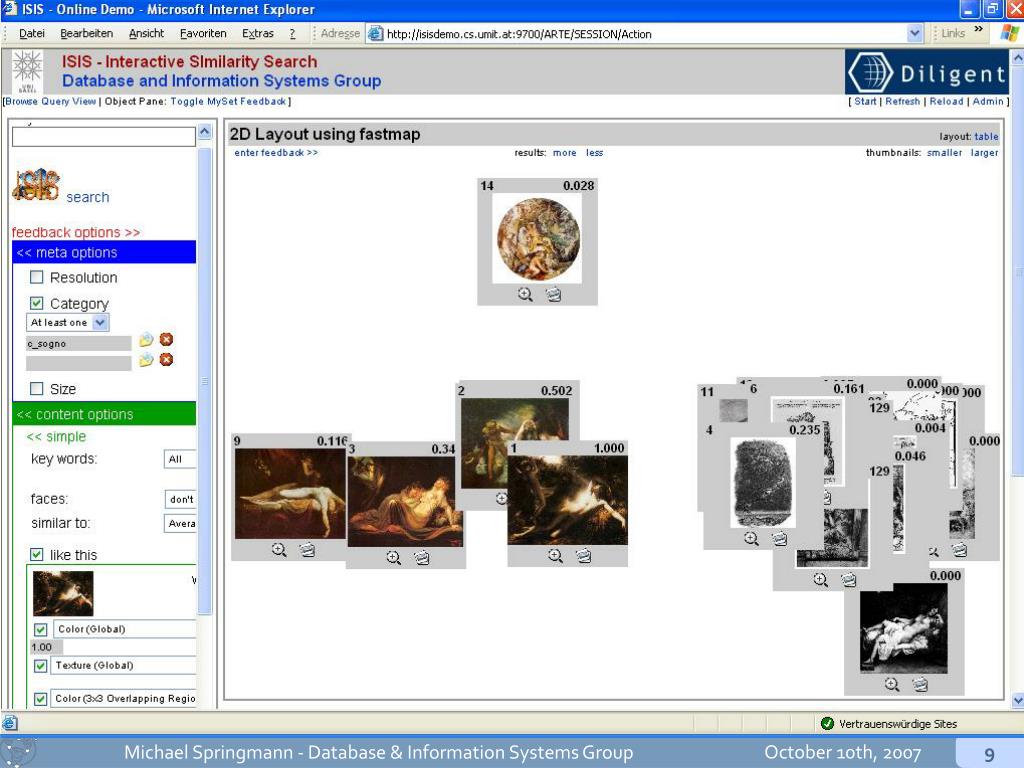1024x768 pixels.
Task: Open the Favoriten menu
Action: [203, 33]
